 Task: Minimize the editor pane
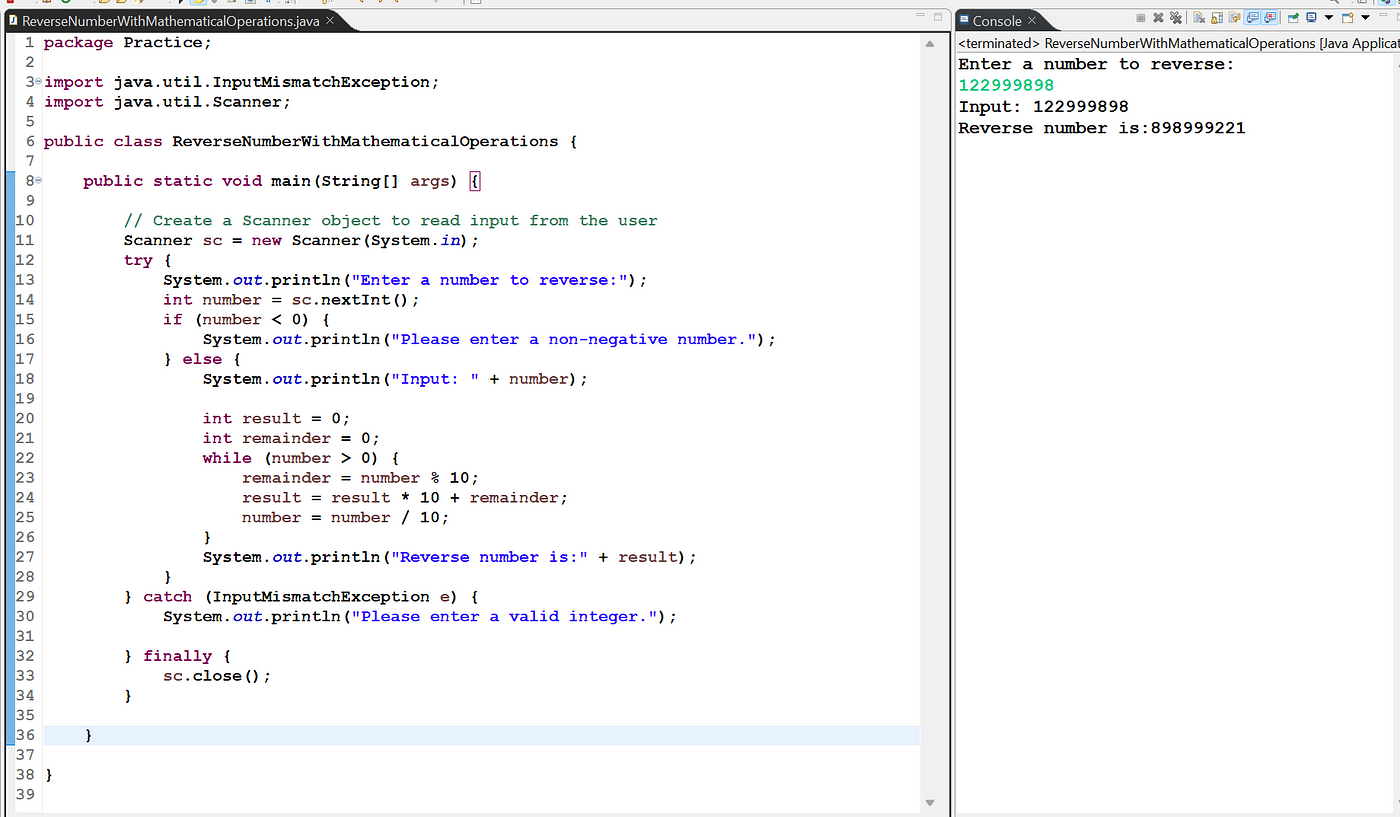click(921, 17)
